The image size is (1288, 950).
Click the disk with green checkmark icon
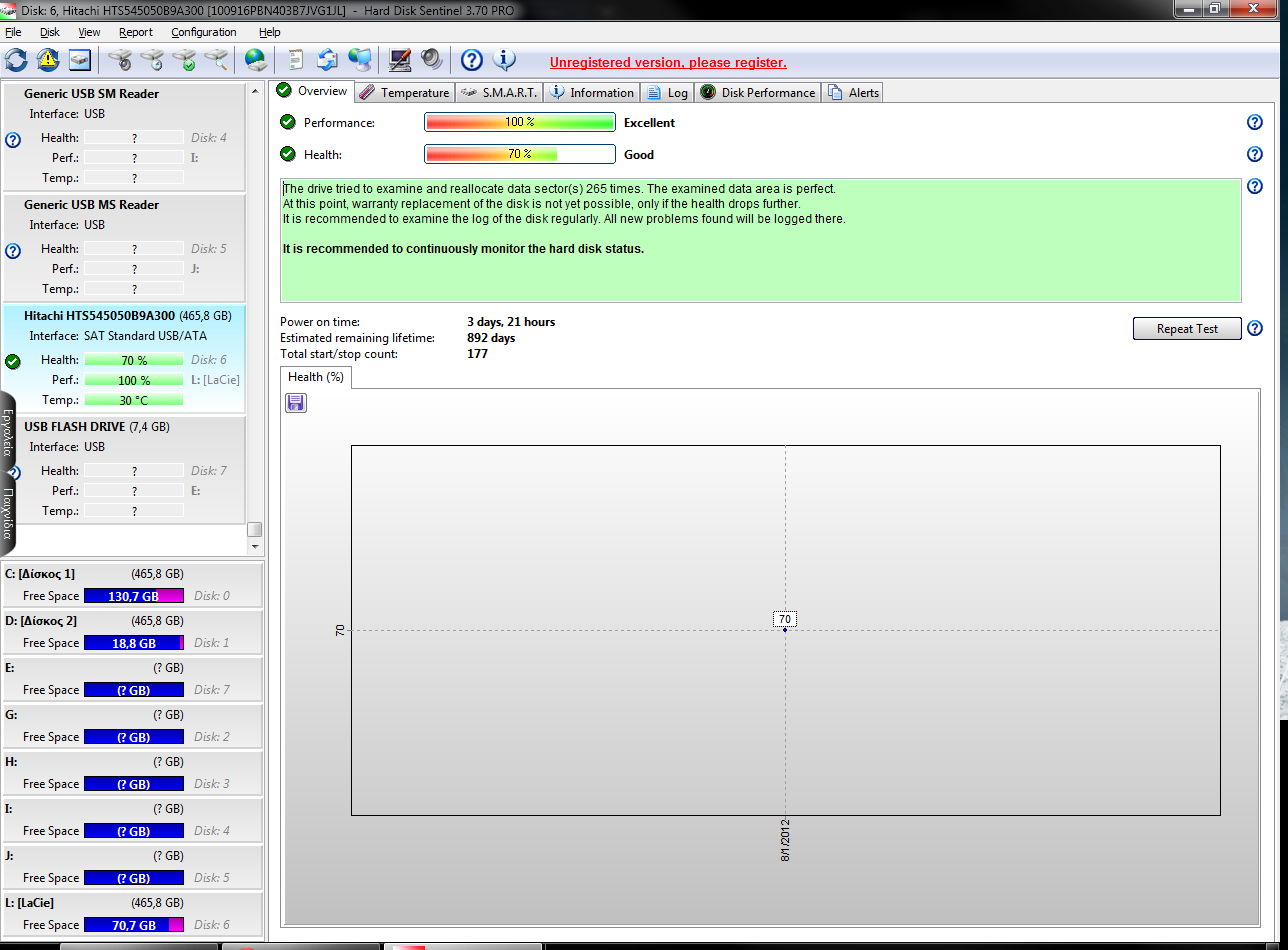pos(185,60)
